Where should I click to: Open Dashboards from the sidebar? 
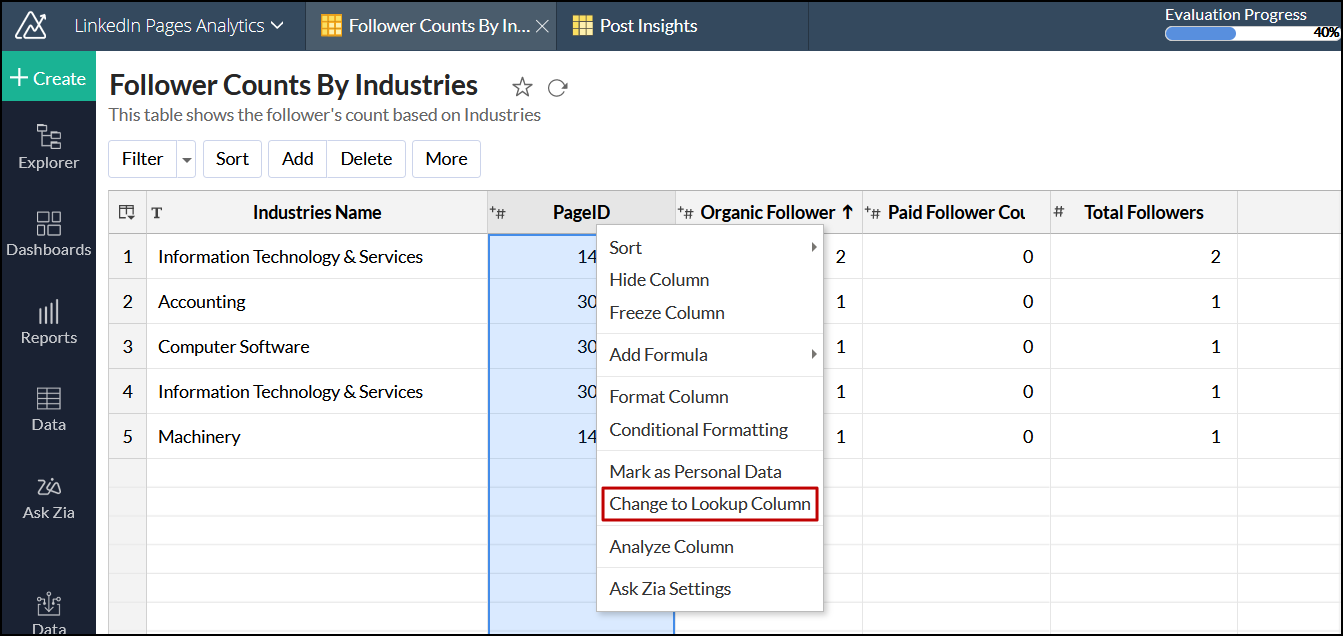coord(48,233)
